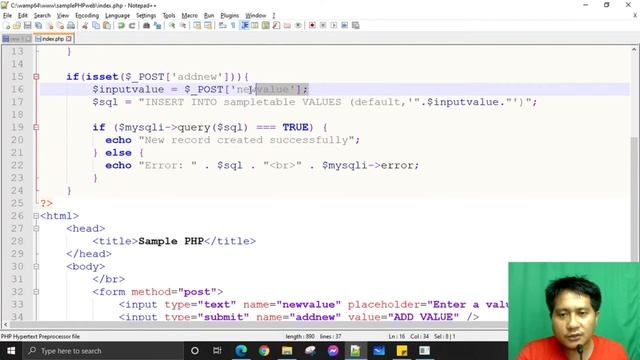This screenshot has width=640, height=360.
Task: Open the Settings menu
Action: [x=146, y=16]
